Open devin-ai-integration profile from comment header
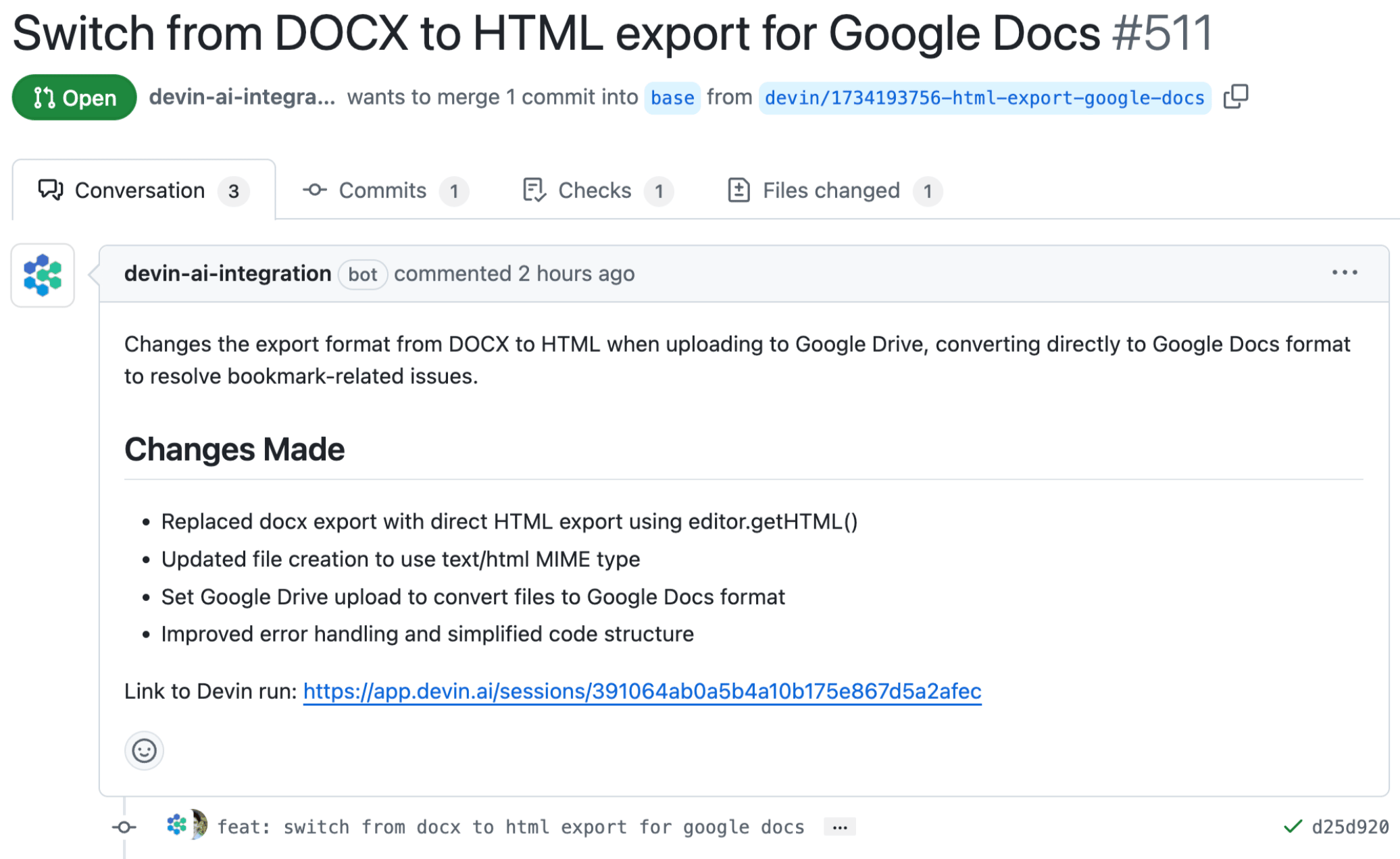 (x=228, y=274)
